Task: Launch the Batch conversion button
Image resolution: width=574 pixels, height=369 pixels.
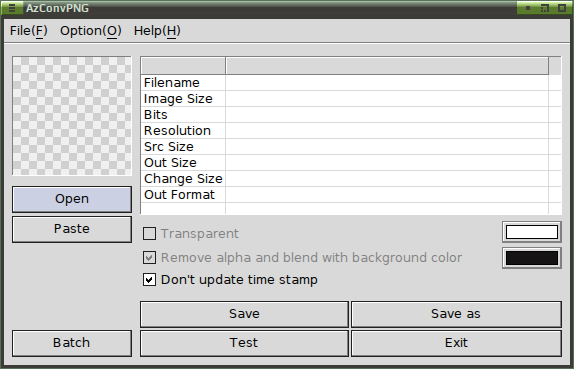Action: [x=72, y=343]
